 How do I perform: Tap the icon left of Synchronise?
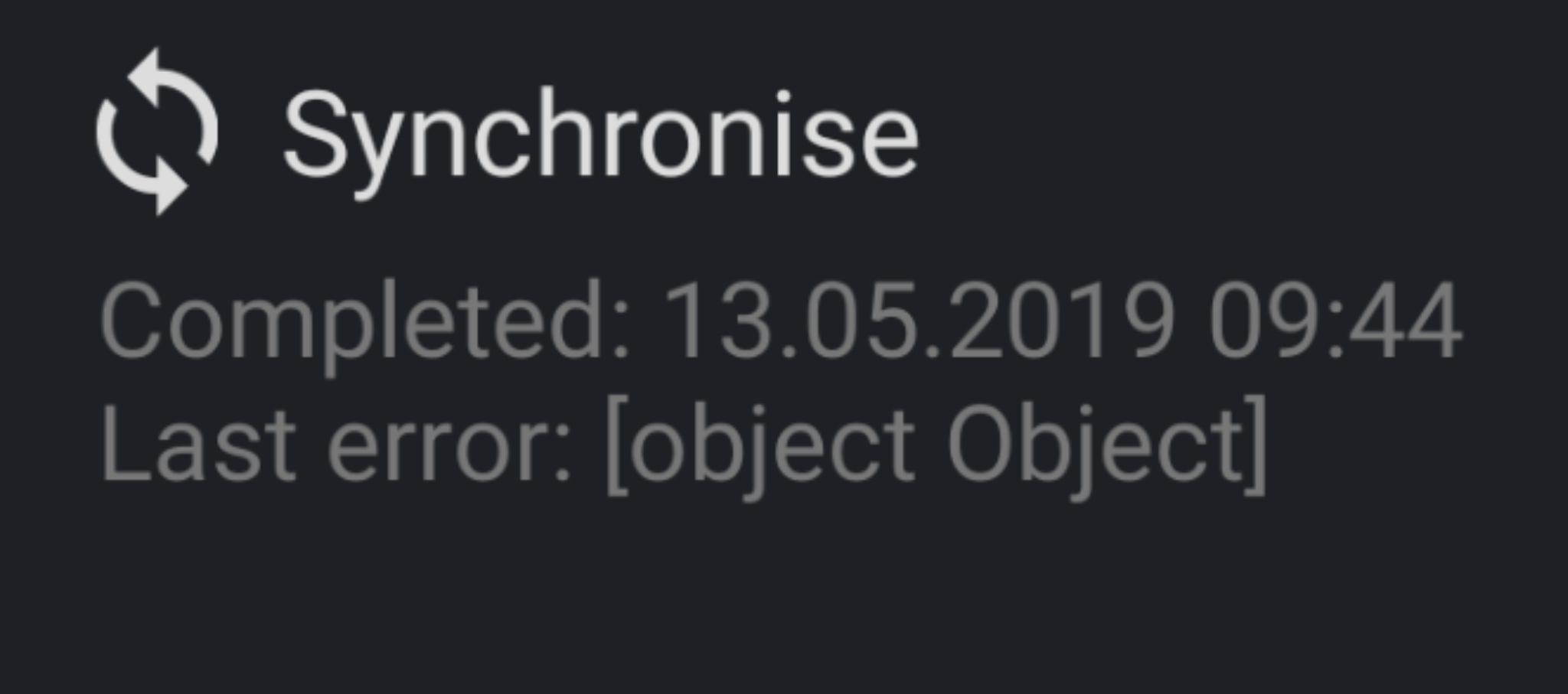157,132
